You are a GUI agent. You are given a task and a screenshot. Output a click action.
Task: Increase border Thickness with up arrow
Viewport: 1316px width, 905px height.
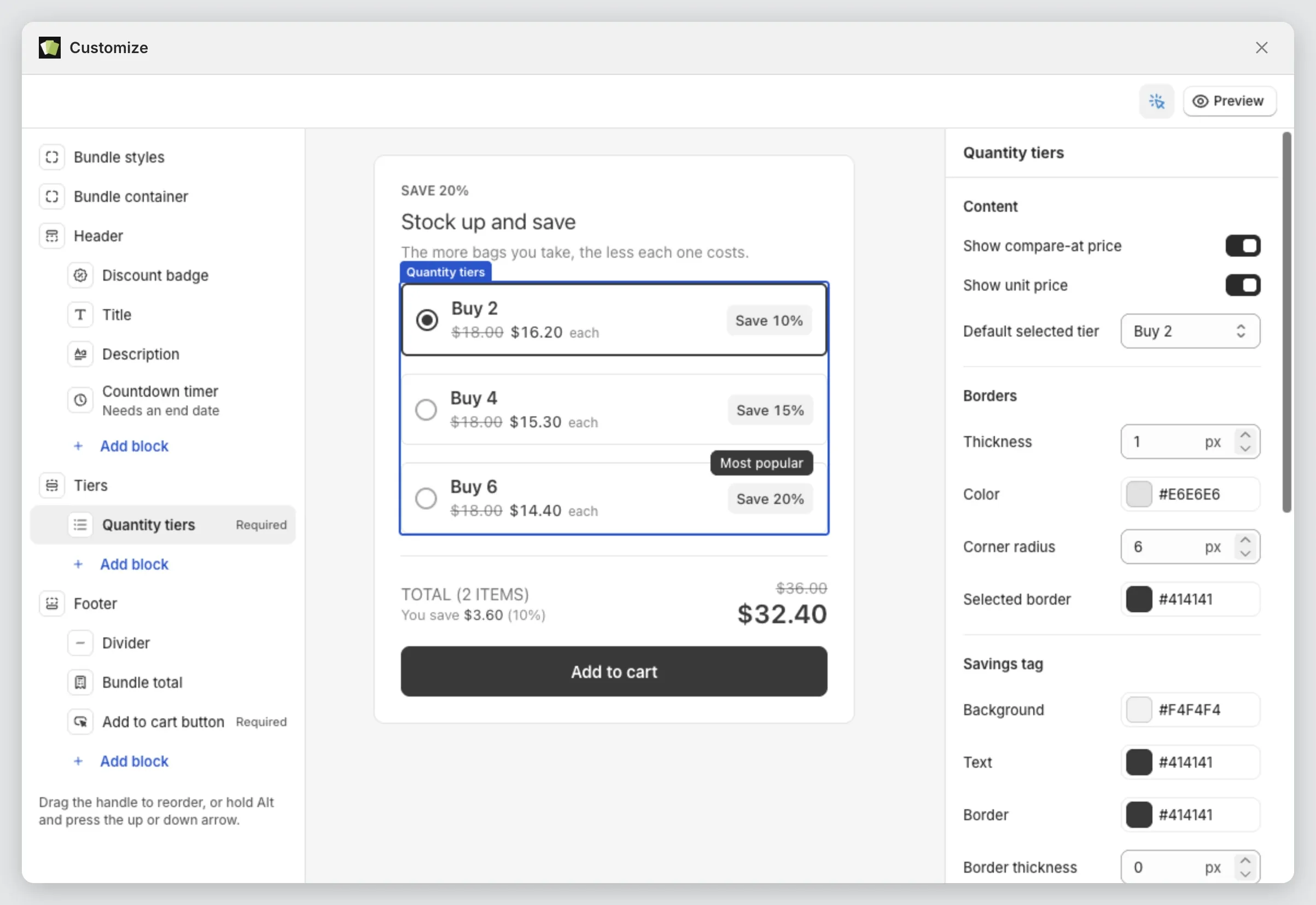point(1244,435)
